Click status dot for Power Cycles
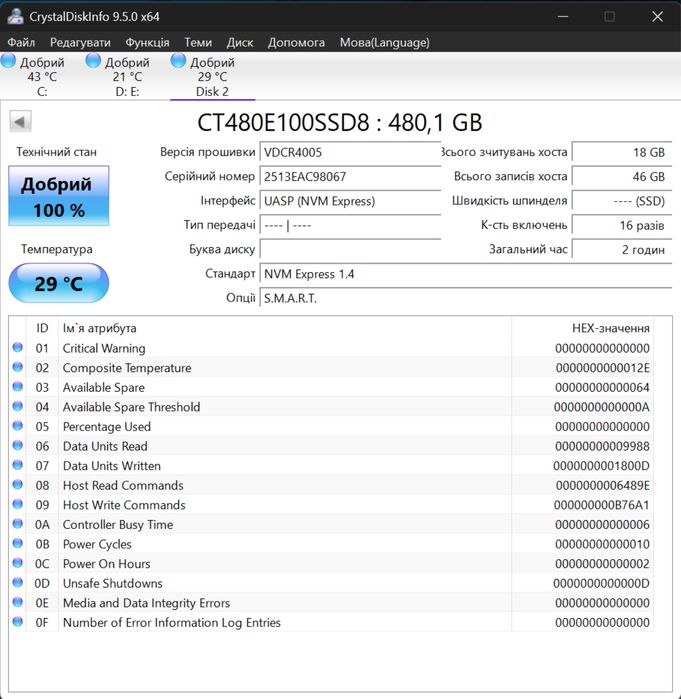This screenshot has height=699, width=681. pos(18,543)
